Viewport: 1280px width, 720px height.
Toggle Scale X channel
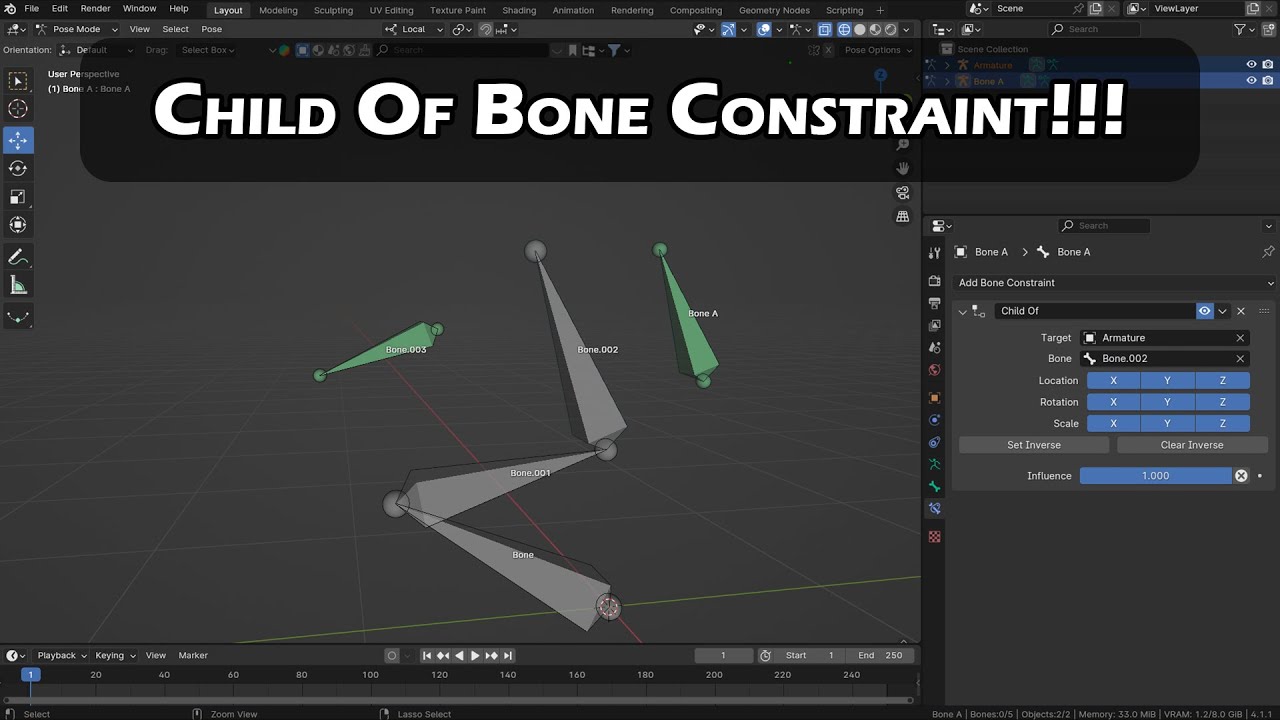point(1114,424)
